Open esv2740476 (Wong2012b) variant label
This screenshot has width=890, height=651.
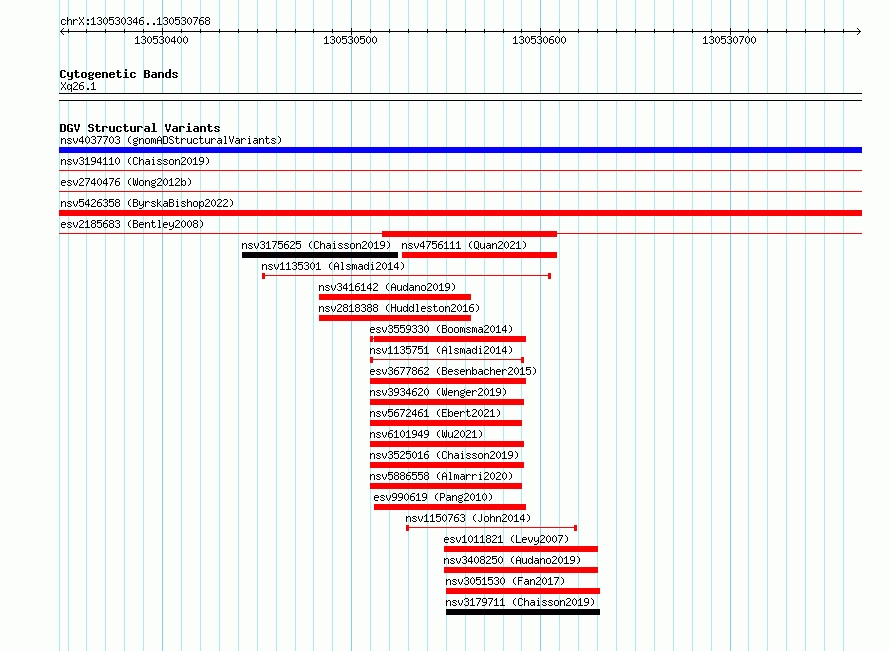[126, 182]
